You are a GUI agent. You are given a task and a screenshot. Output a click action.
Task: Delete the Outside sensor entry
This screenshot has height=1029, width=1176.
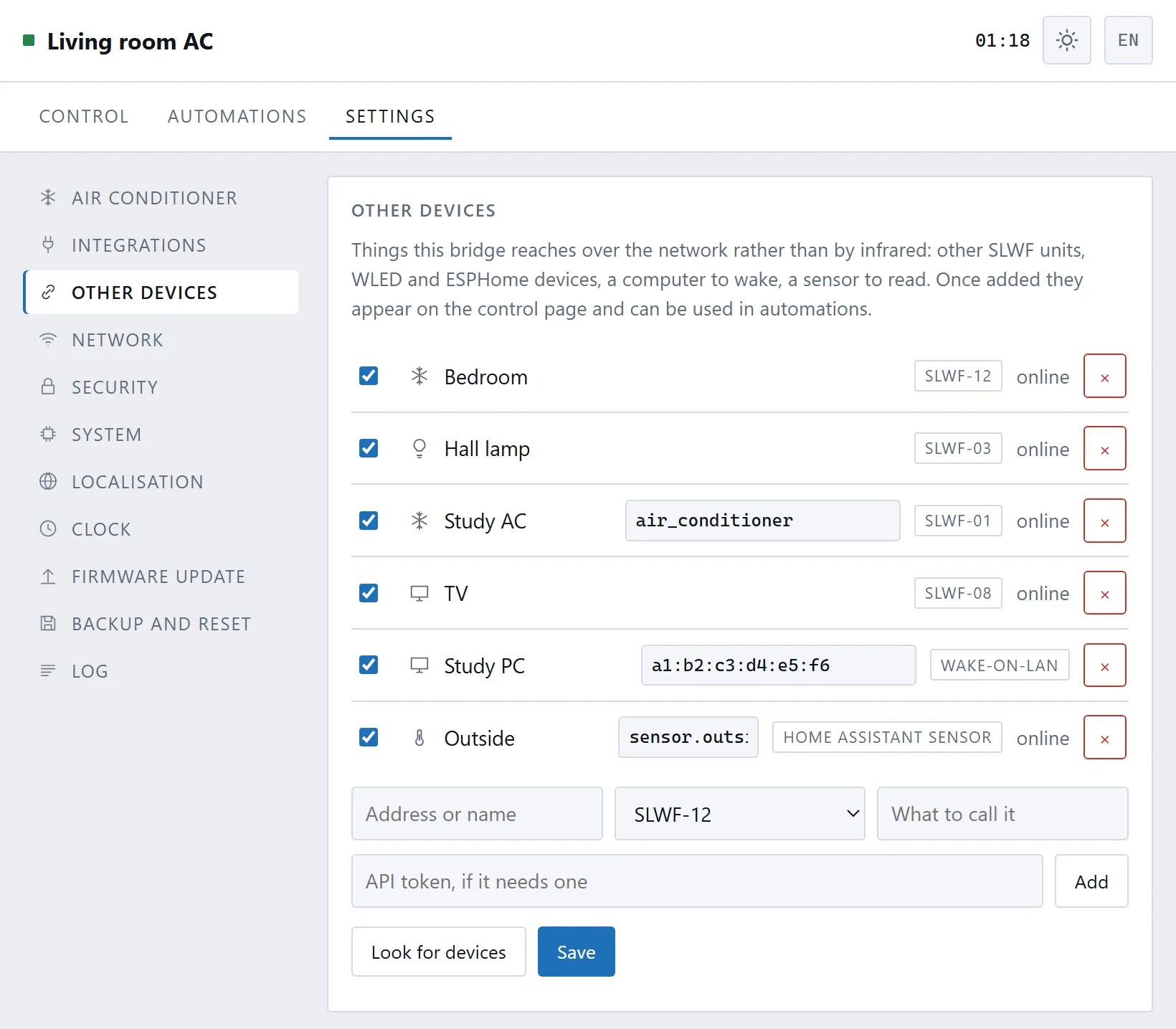pyautogui.click(x=1104, y=737)
